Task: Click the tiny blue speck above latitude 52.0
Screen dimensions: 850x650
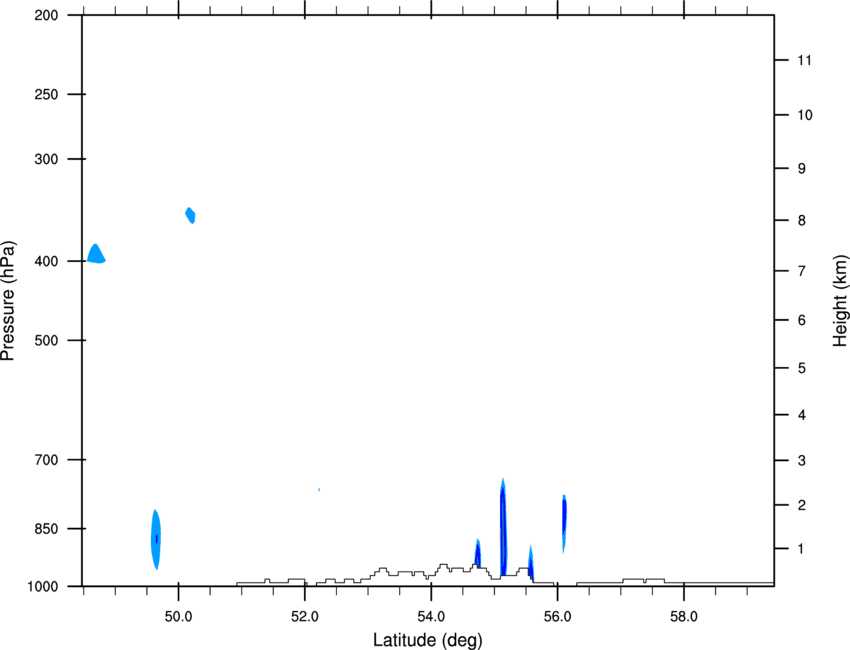Action: coord(319,490)
